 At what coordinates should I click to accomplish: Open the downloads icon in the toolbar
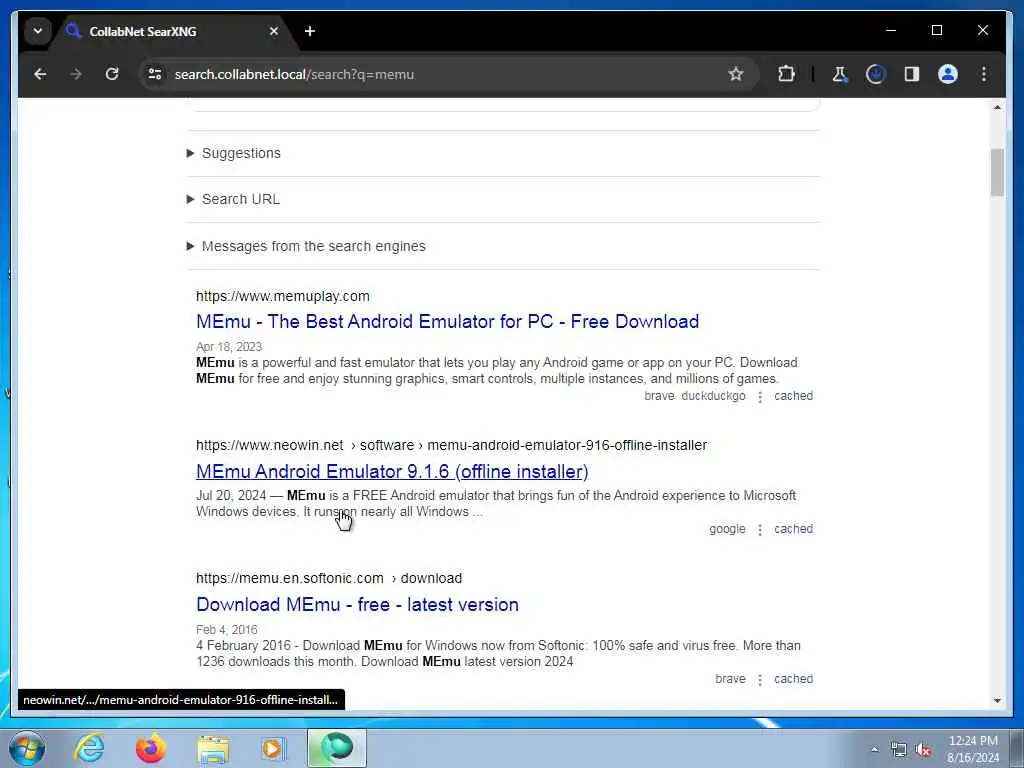click(x=876, y=74)
